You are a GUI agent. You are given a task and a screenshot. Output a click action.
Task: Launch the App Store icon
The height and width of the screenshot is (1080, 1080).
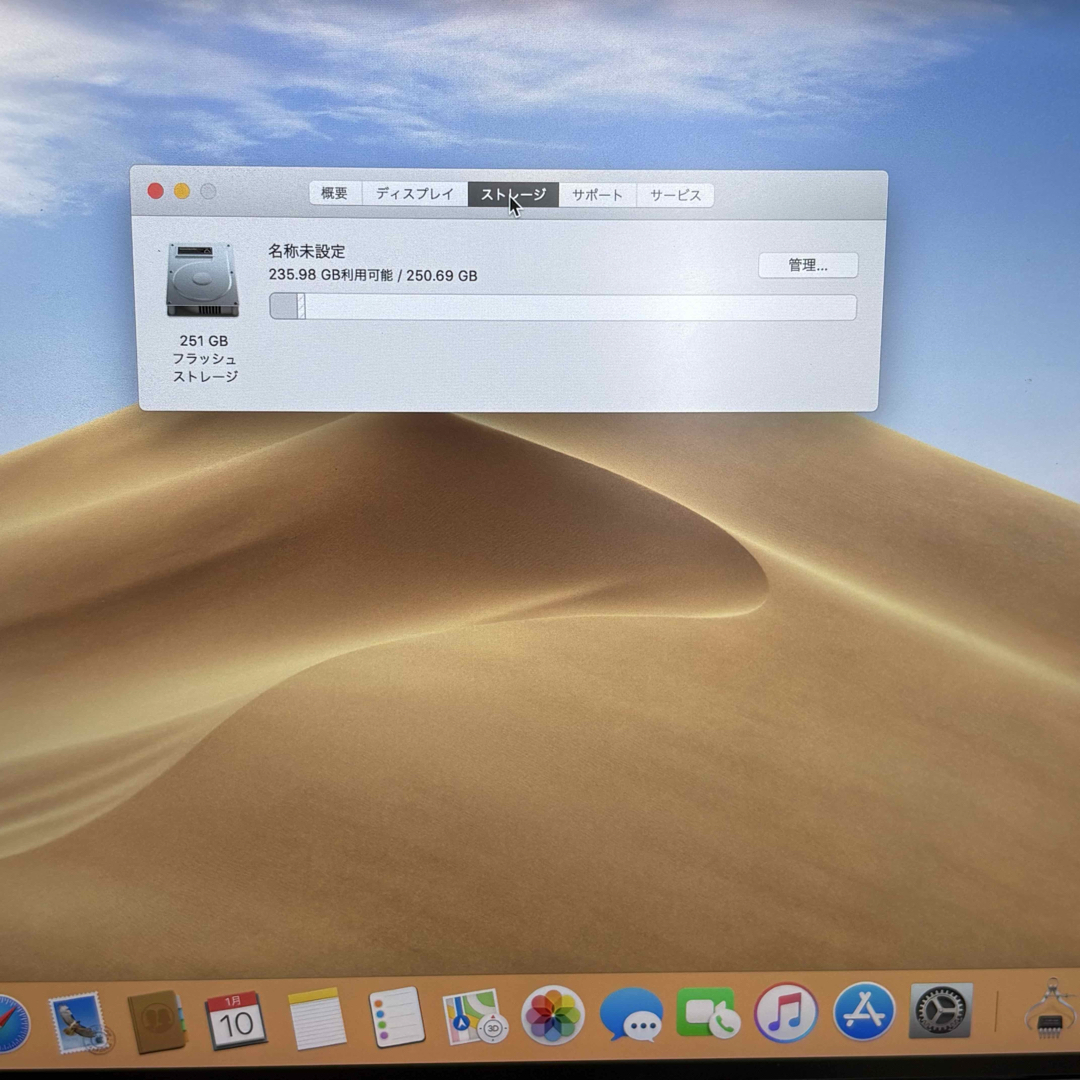point(864,1012)
